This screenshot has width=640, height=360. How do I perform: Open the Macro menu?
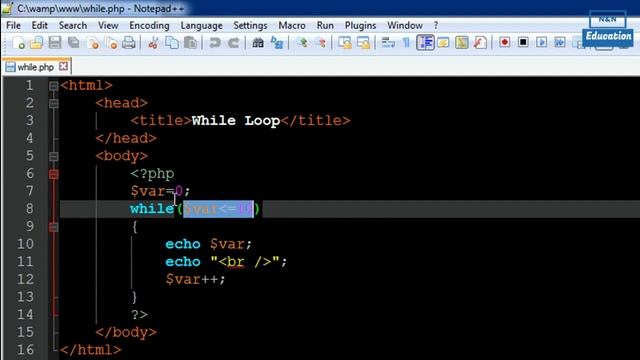(x=292, y=25)
